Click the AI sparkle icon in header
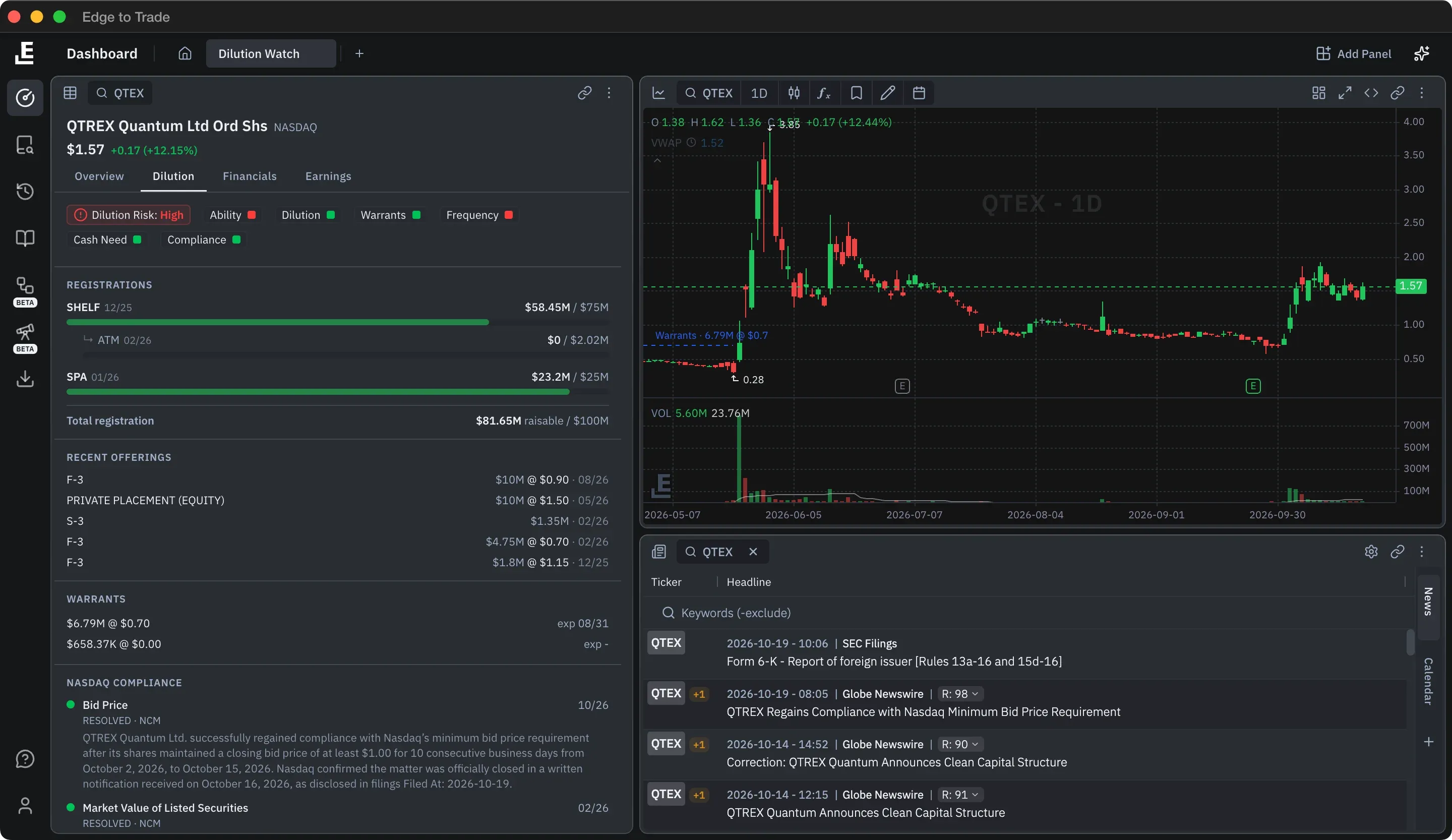1452x840 pixels. 1421,53
